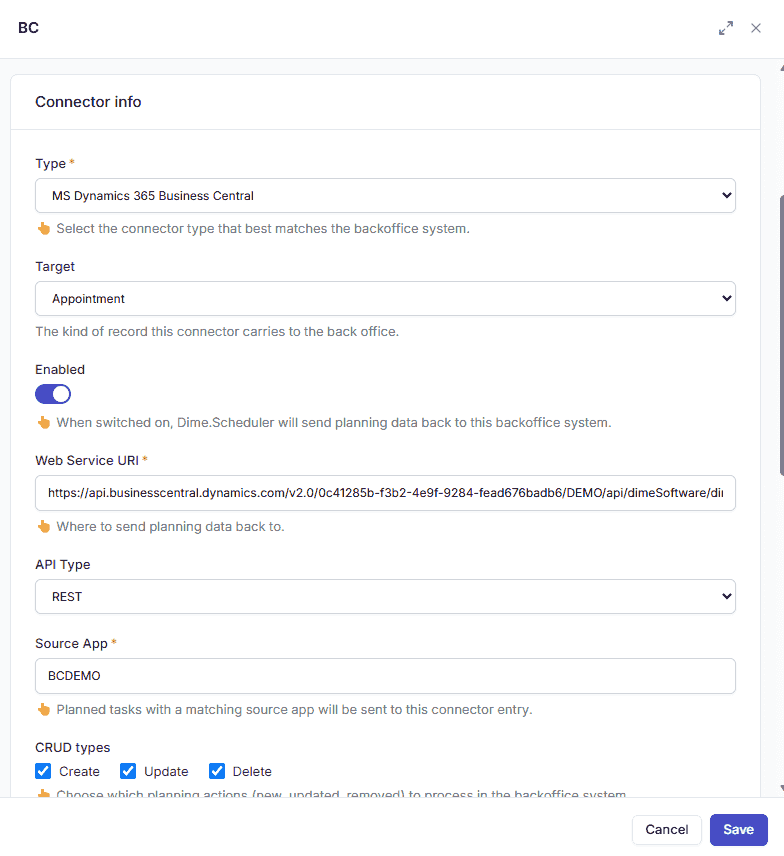Screen dimensions: 784x856
Task: Click the 'Delete' checkbox label
Action: click(x=252, y=771)
